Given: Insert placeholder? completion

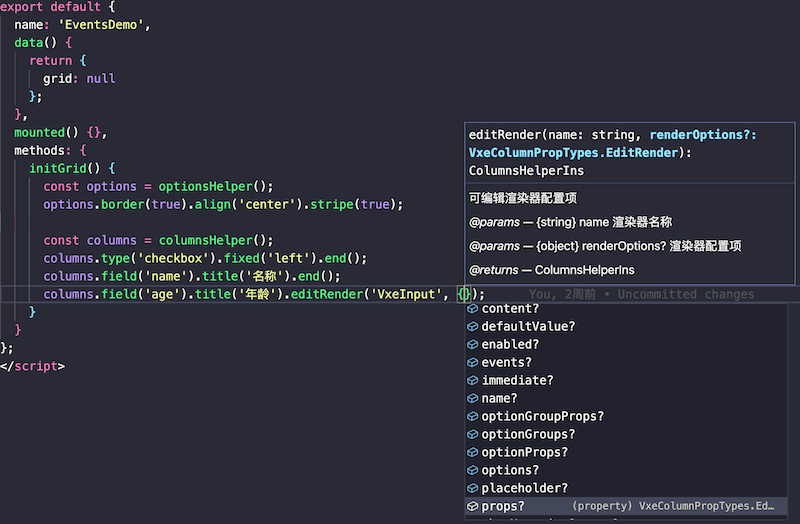Looking at the screenshot, I should tap(626, 488).
